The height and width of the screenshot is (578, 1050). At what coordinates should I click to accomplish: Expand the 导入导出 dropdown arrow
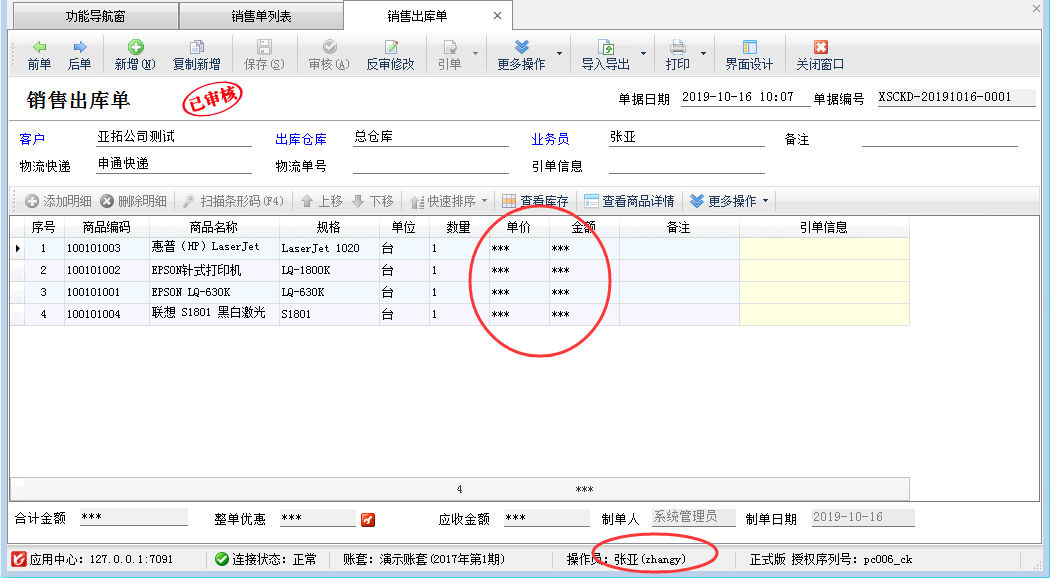[x=643, y=54]
